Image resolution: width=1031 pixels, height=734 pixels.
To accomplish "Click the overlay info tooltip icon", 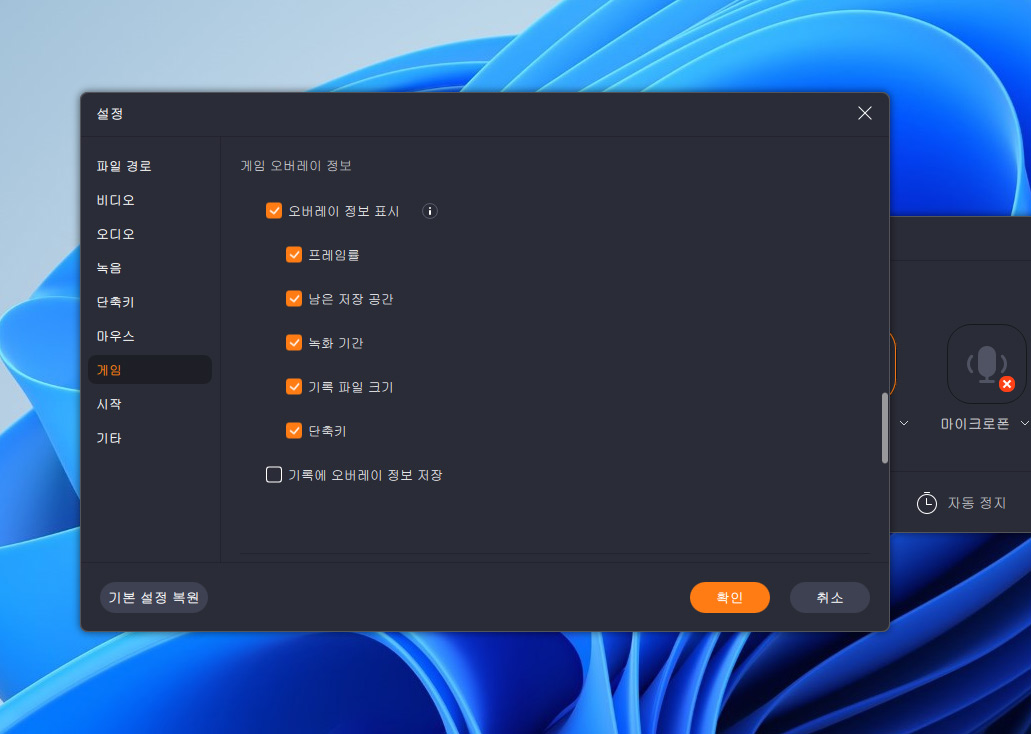I will (429, 211).
